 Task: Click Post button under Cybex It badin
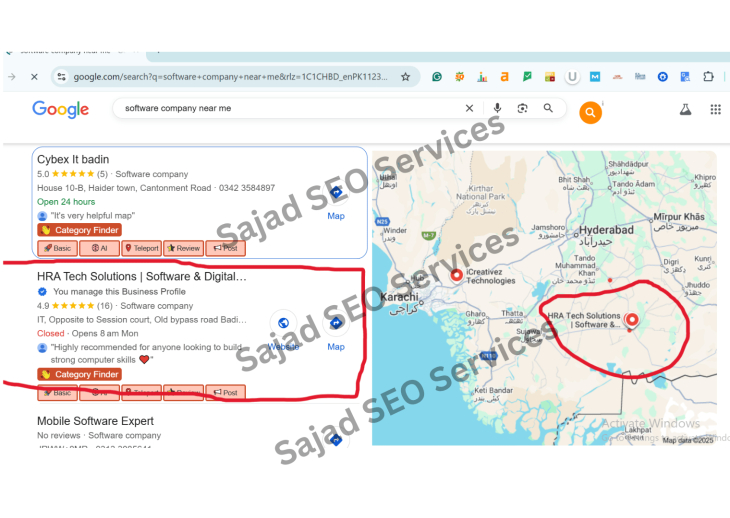click(x=225, y=248)
